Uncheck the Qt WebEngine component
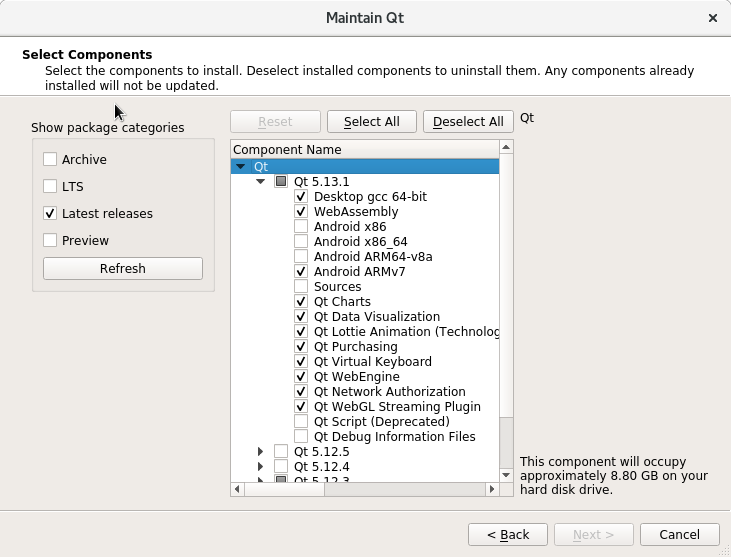 (x=301, y=376)
